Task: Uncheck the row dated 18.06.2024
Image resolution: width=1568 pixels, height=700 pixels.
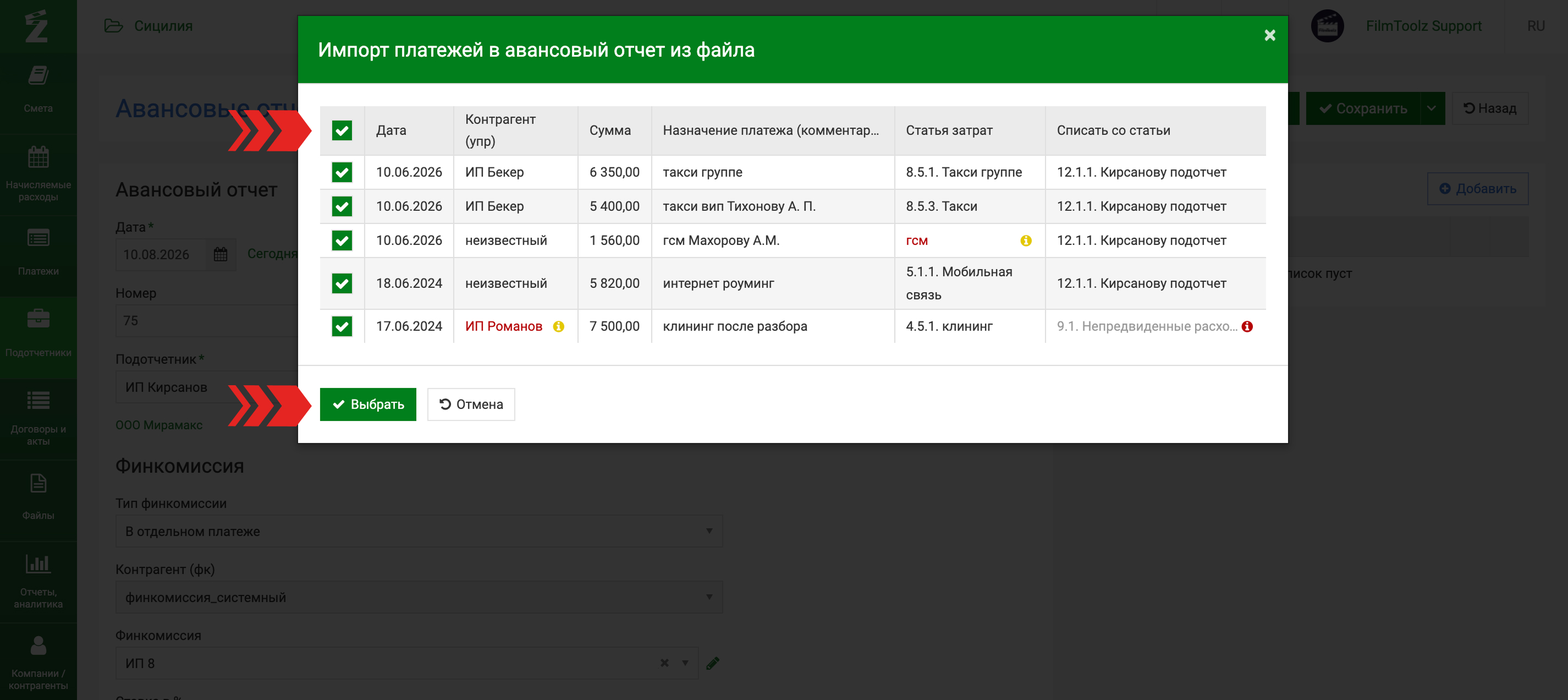Action: coord(342,283)
